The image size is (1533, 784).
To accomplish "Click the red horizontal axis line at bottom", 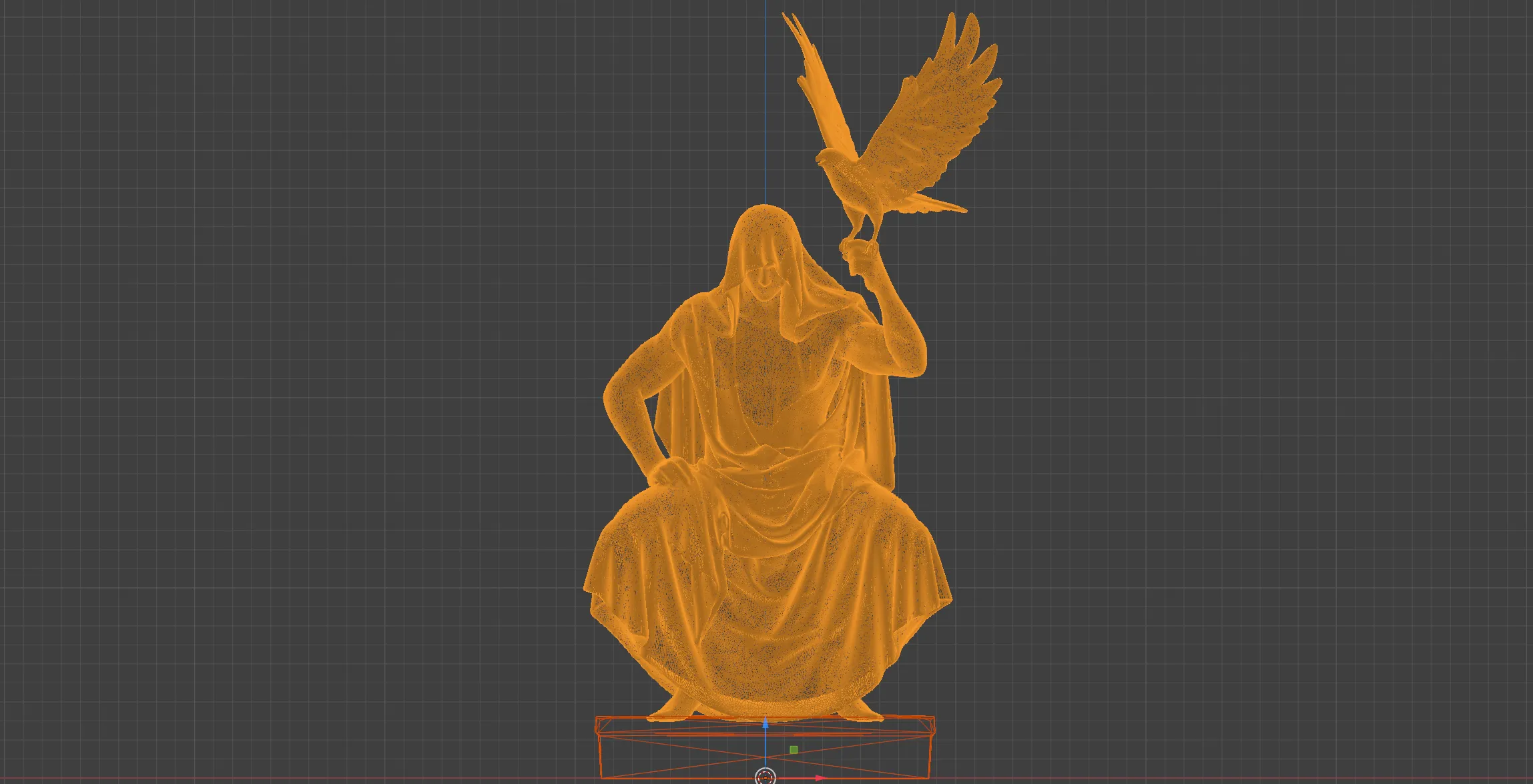I will pyautogui.click(x=400, y=777).
